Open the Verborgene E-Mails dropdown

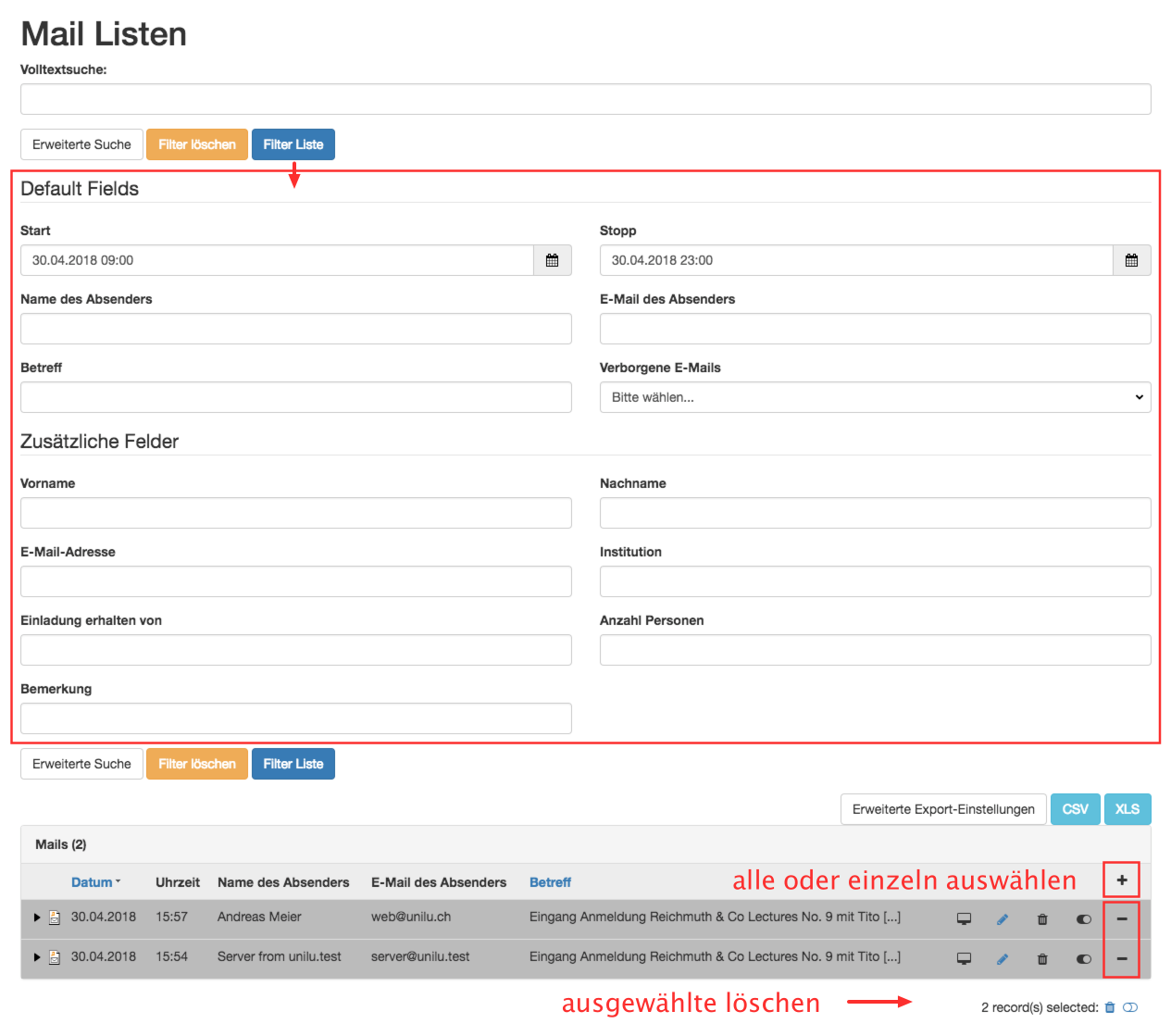[x=875, y=397]
